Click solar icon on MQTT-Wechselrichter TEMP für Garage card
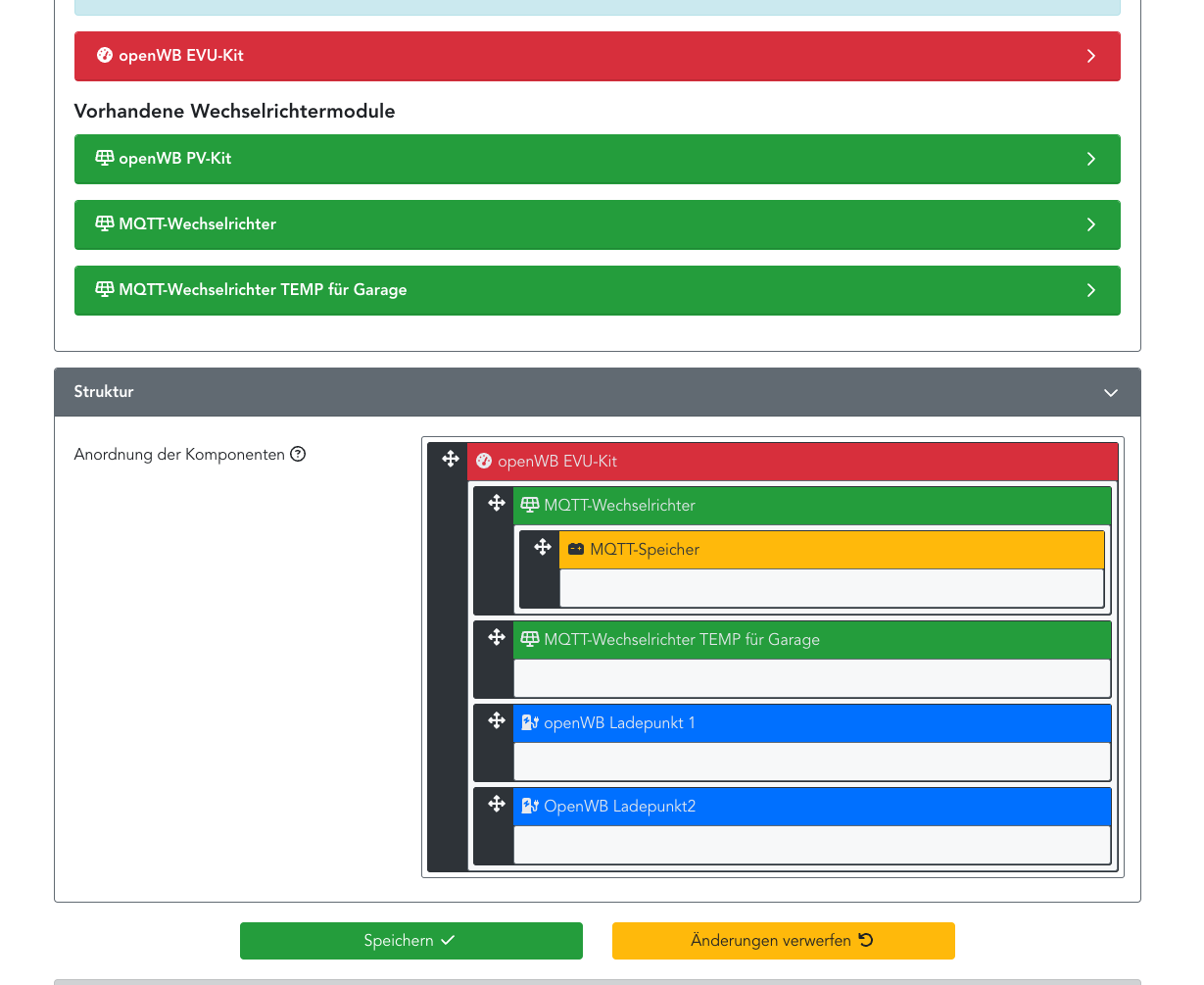 coord(105,289)
